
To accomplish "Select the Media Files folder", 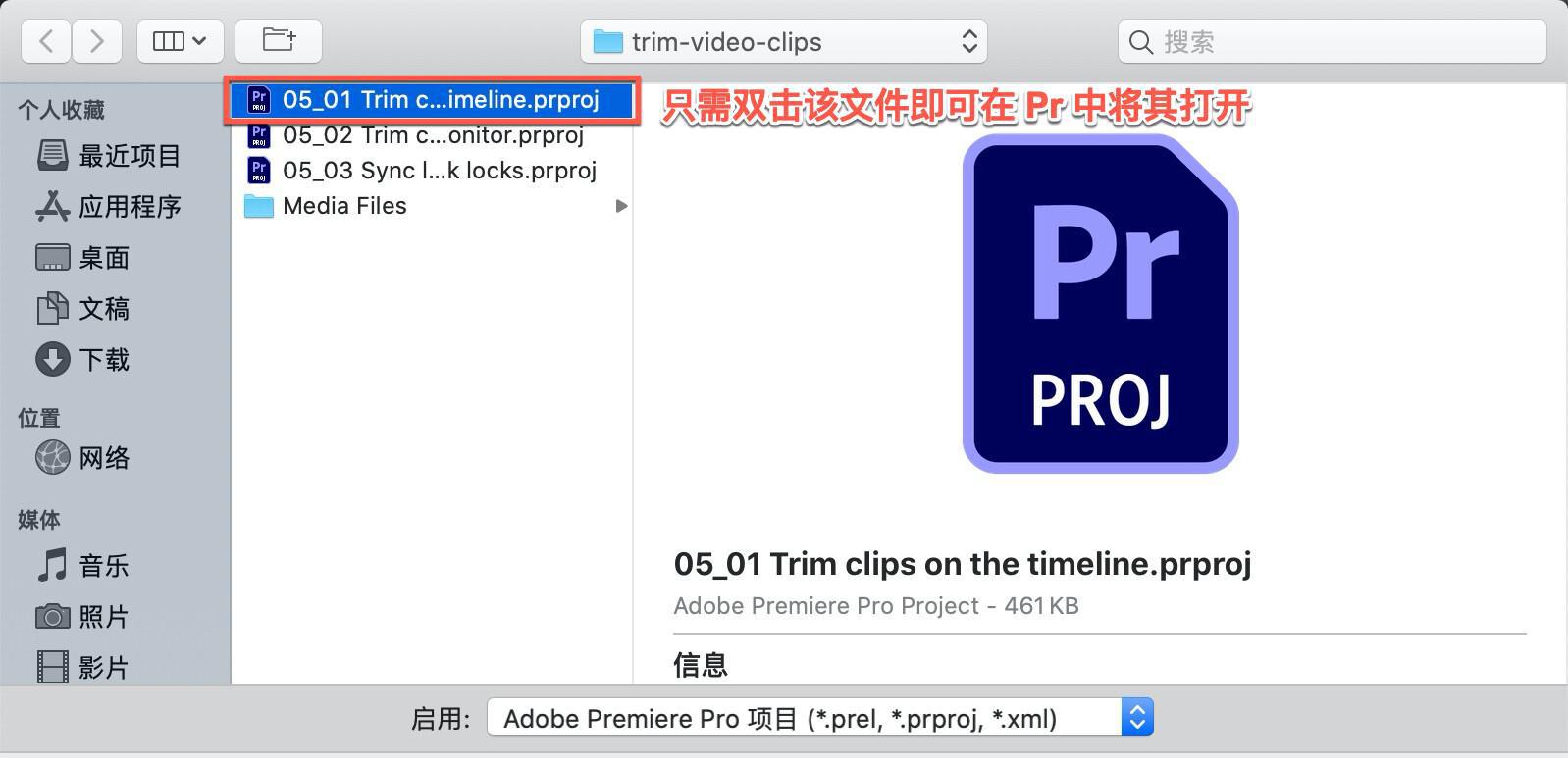I will click(433, 206).
